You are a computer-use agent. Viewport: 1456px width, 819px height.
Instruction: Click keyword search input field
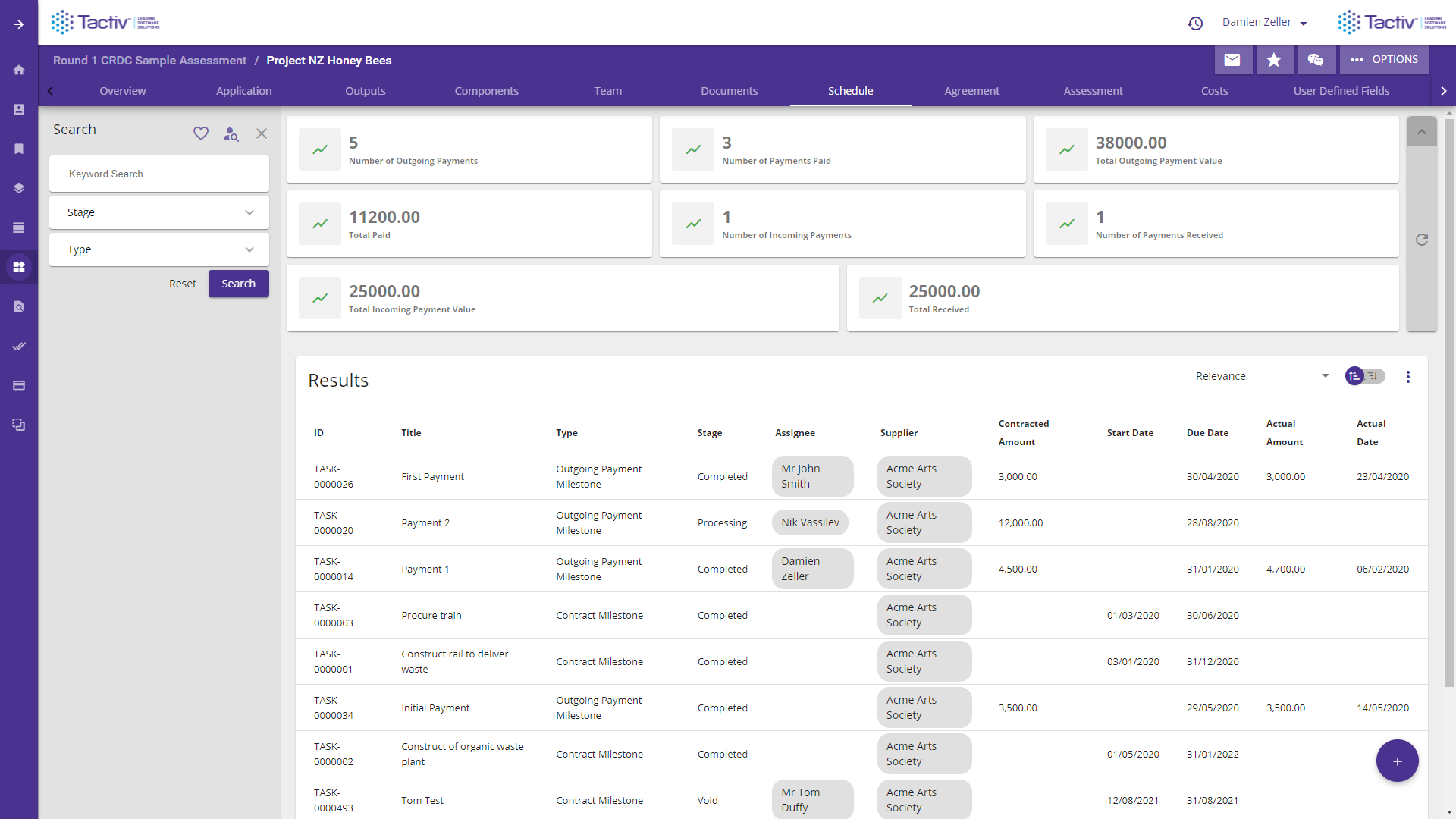tap(160, 173)
